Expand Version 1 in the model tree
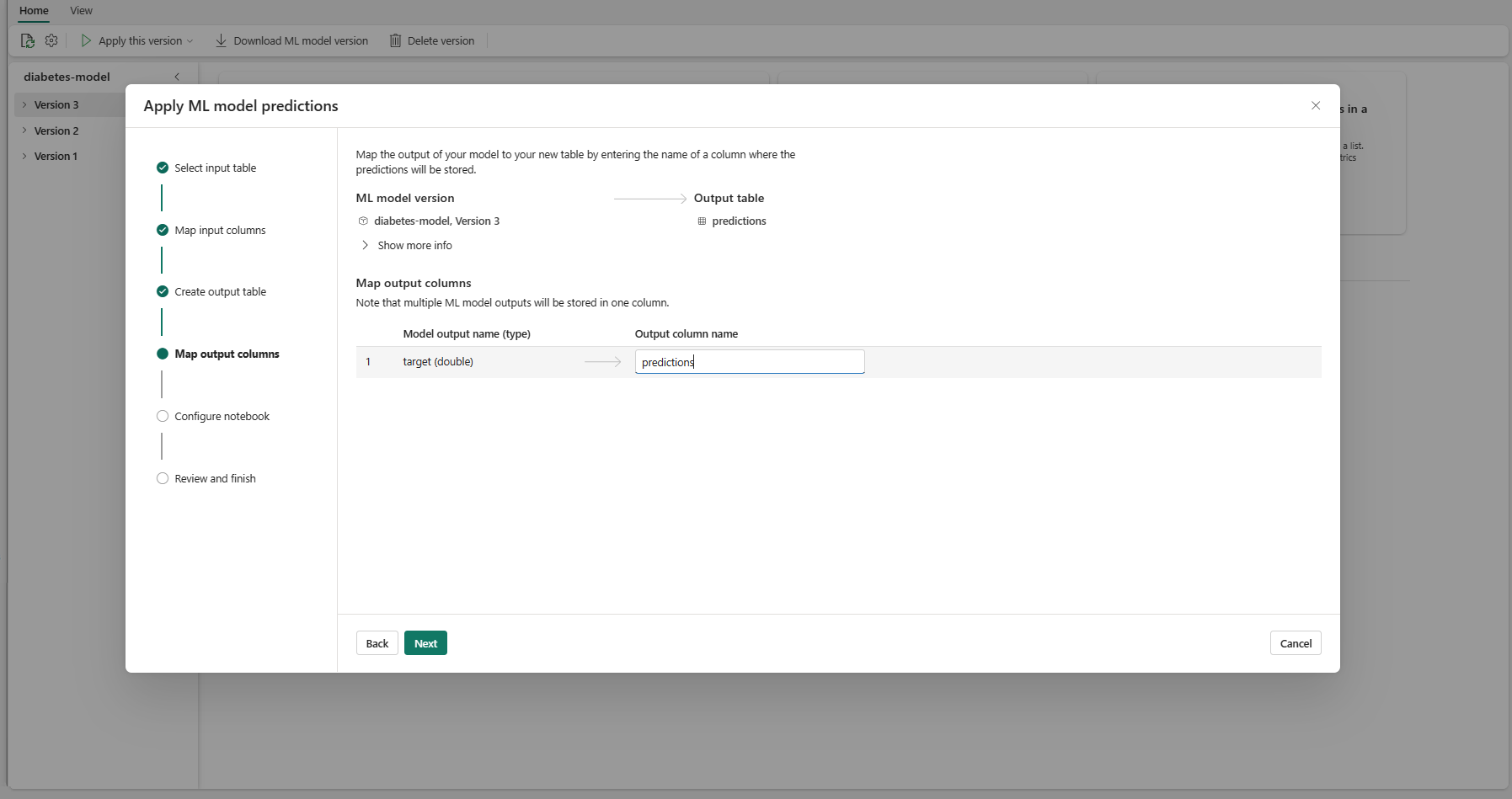Screen dimensions: 1512x799 point(24,156)
